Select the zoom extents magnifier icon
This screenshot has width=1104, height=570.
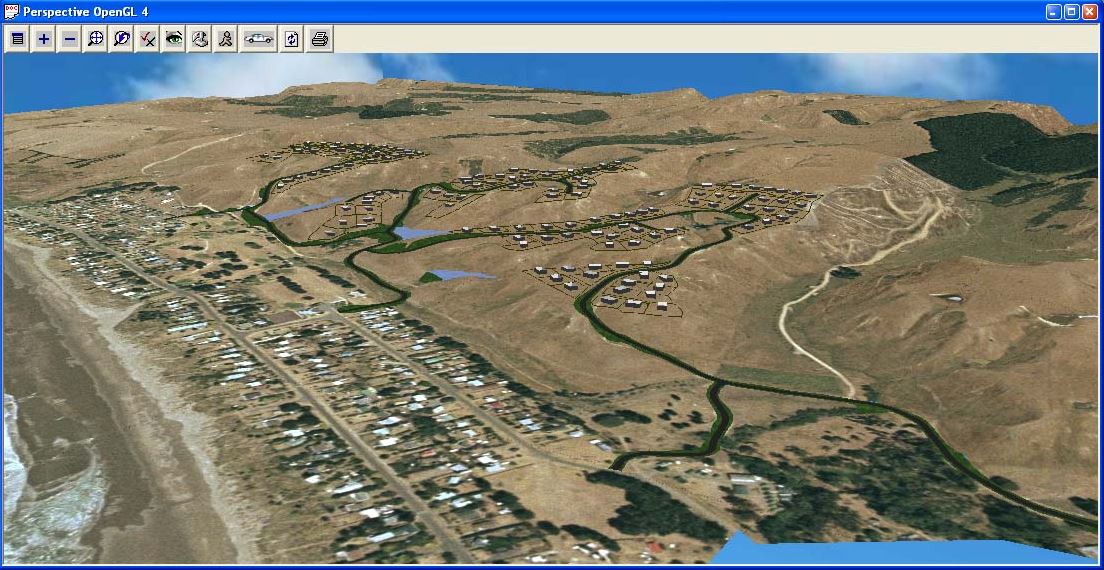tap(96, 39)
